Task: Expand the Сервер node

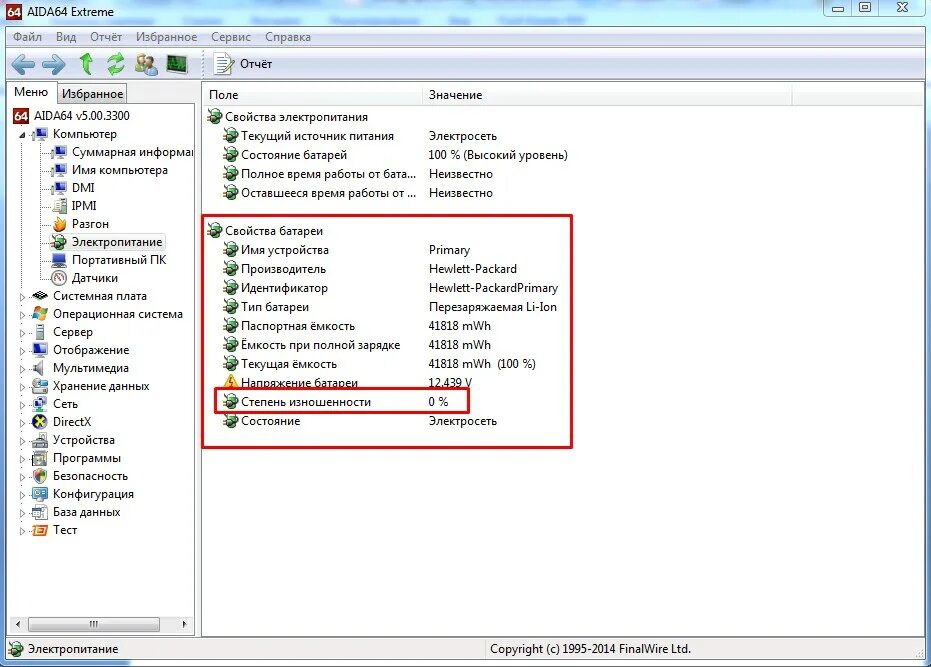Action: coord(23,333)
